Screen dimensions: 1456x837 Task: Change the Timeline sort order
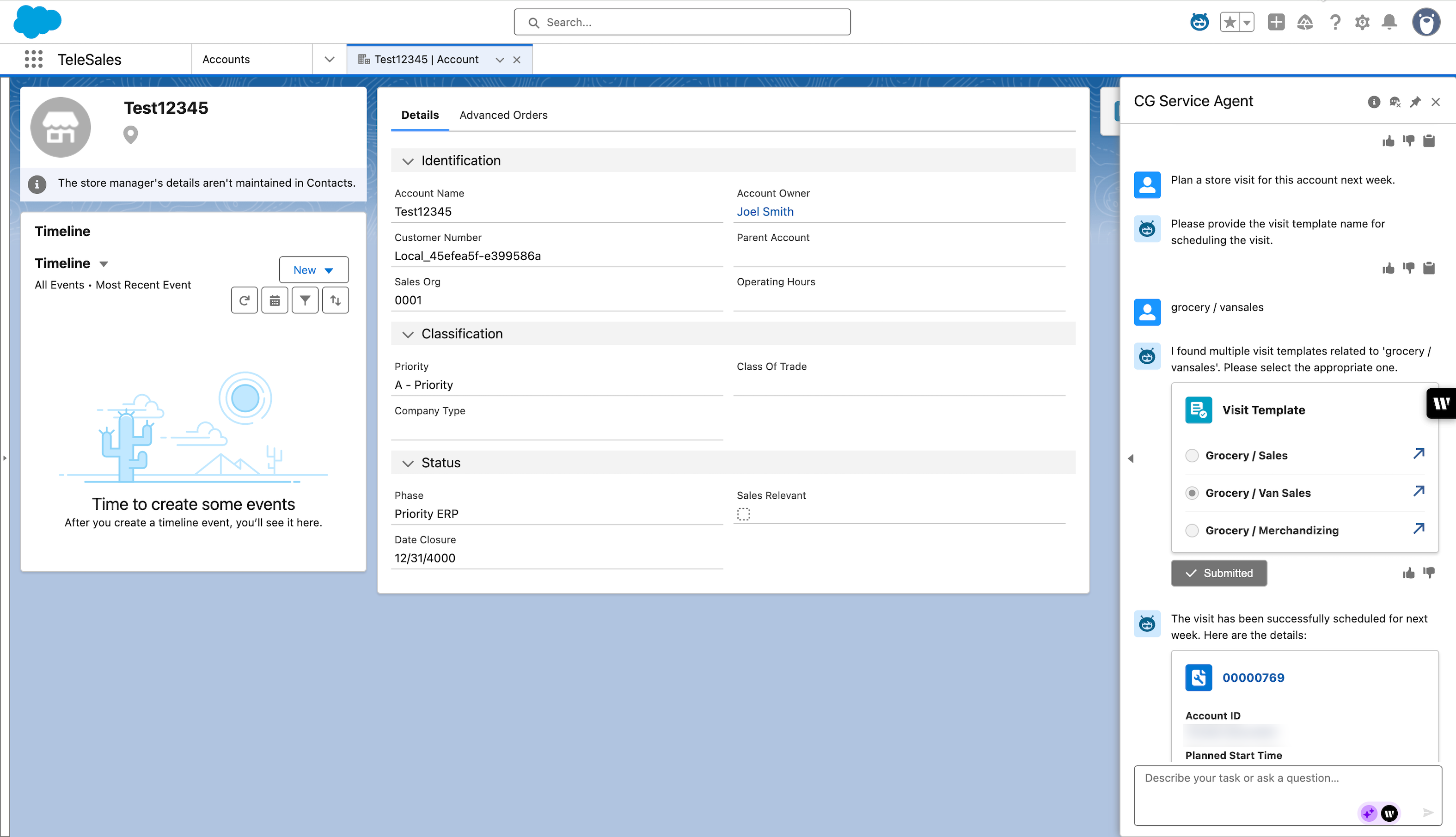[336, 300]
